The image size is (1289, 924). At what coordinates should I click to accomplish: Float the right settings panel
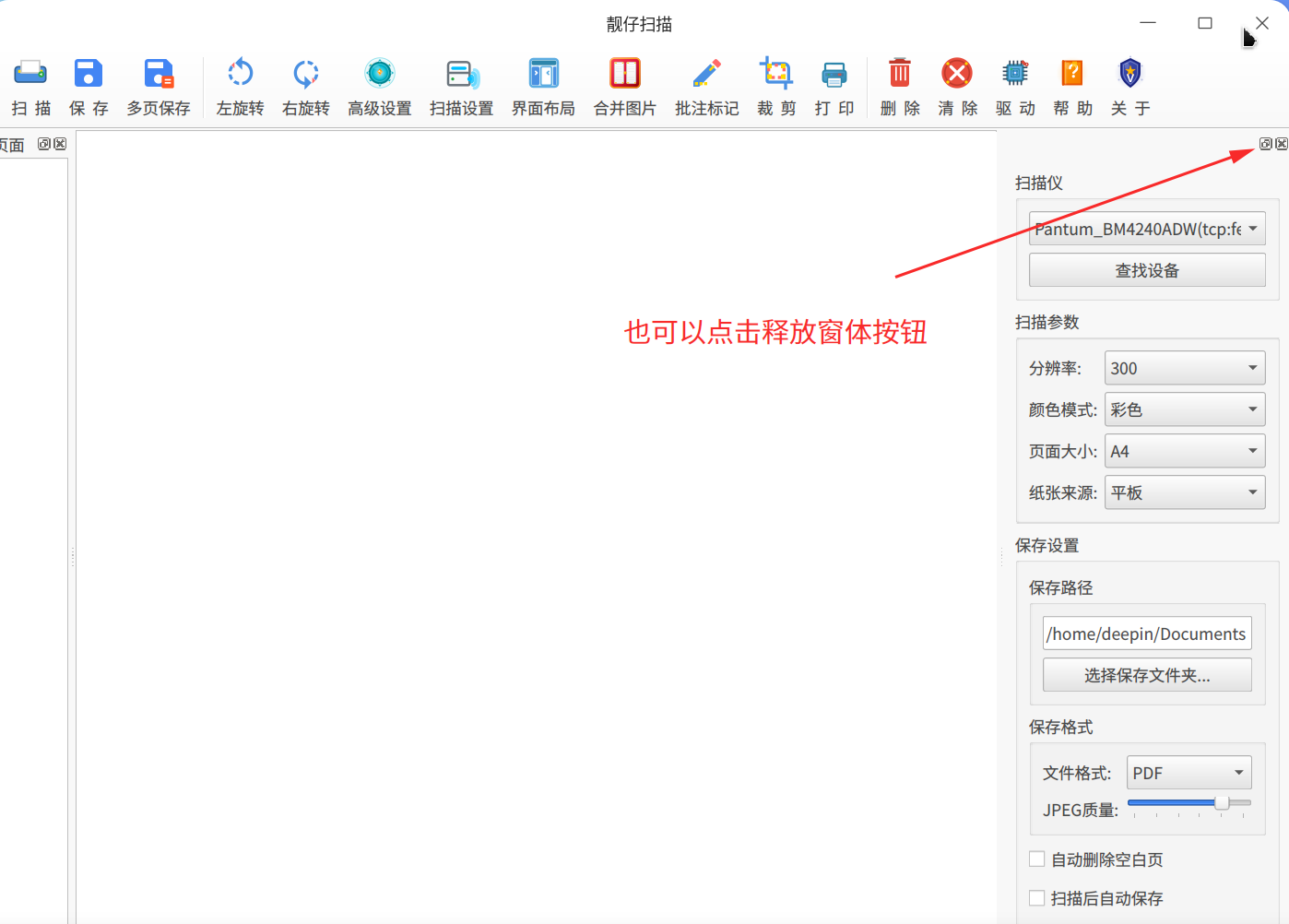[x=1266, y=144]
